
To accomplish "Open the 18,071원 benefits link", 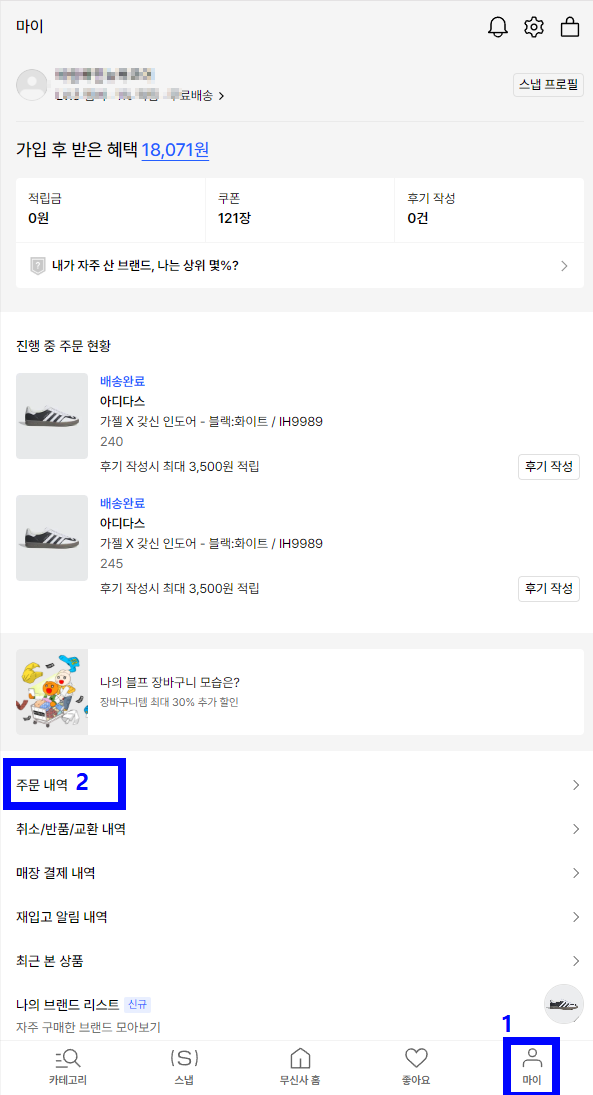I will (175, 148).
